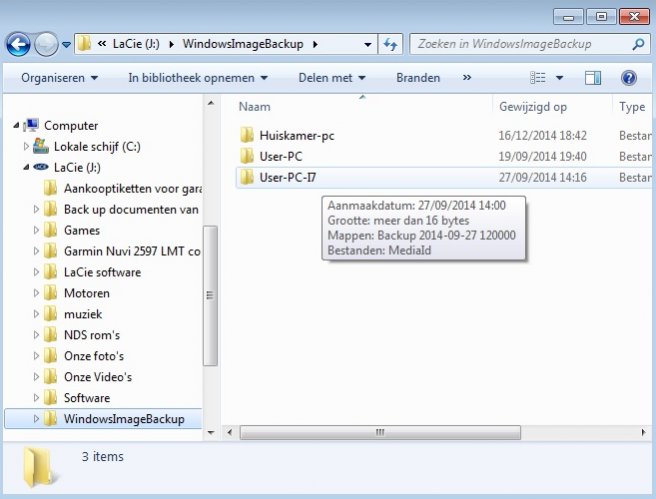Image resolution: width=656 pixels, height=499 pixels.
Task: Sort by the Naam column header
Action: tap(254, 107)
